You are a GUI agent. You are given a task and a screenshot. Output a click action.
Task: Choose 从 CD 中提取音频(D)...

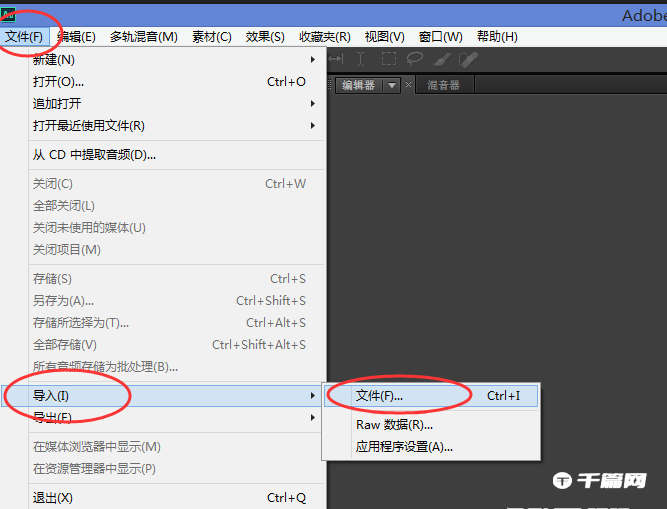(x=176, y=155)
